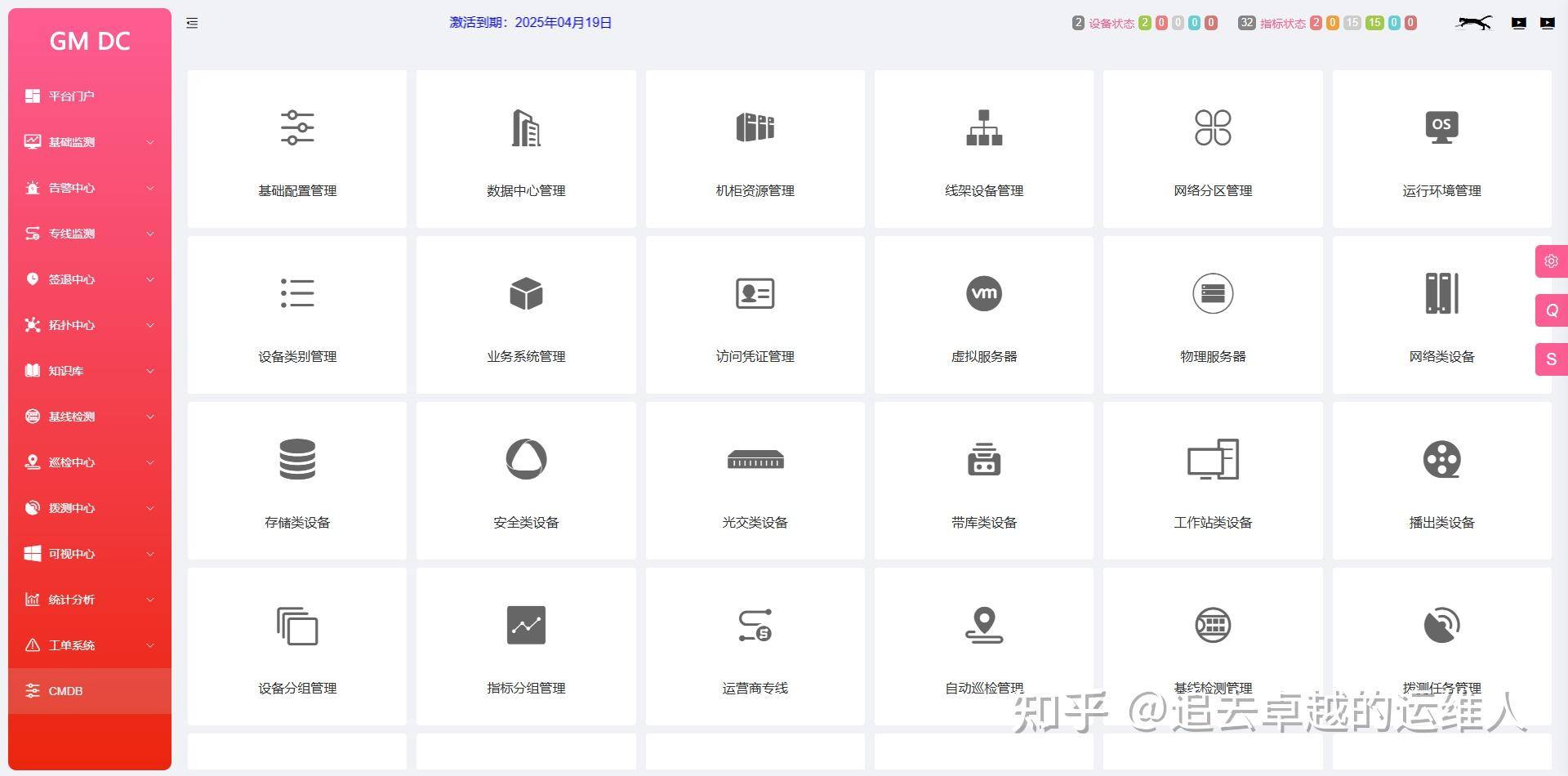Open 基线检测管理 tile
The image size is (1568, 776).
(x=1213, y=646)
